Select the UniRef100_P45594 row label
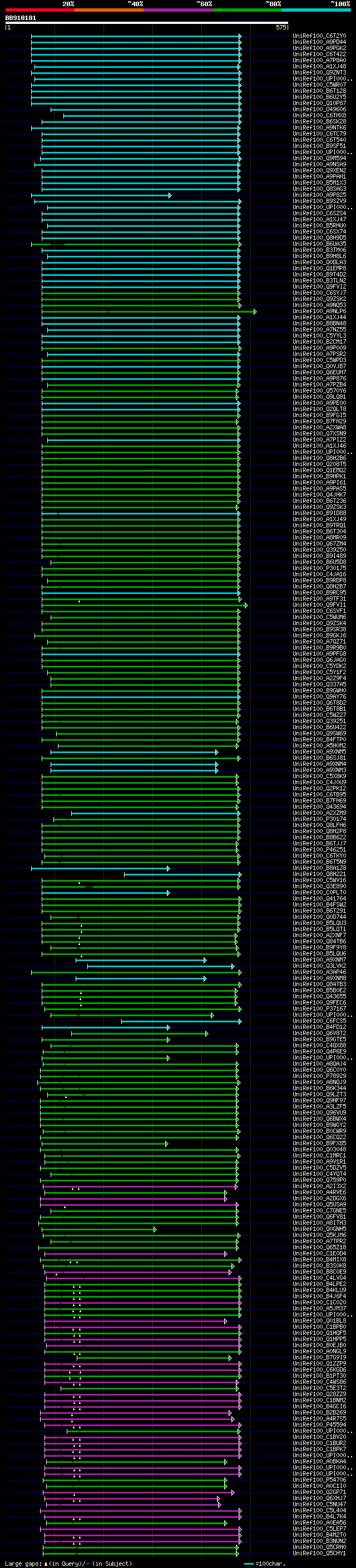 tap(319, 1424)
